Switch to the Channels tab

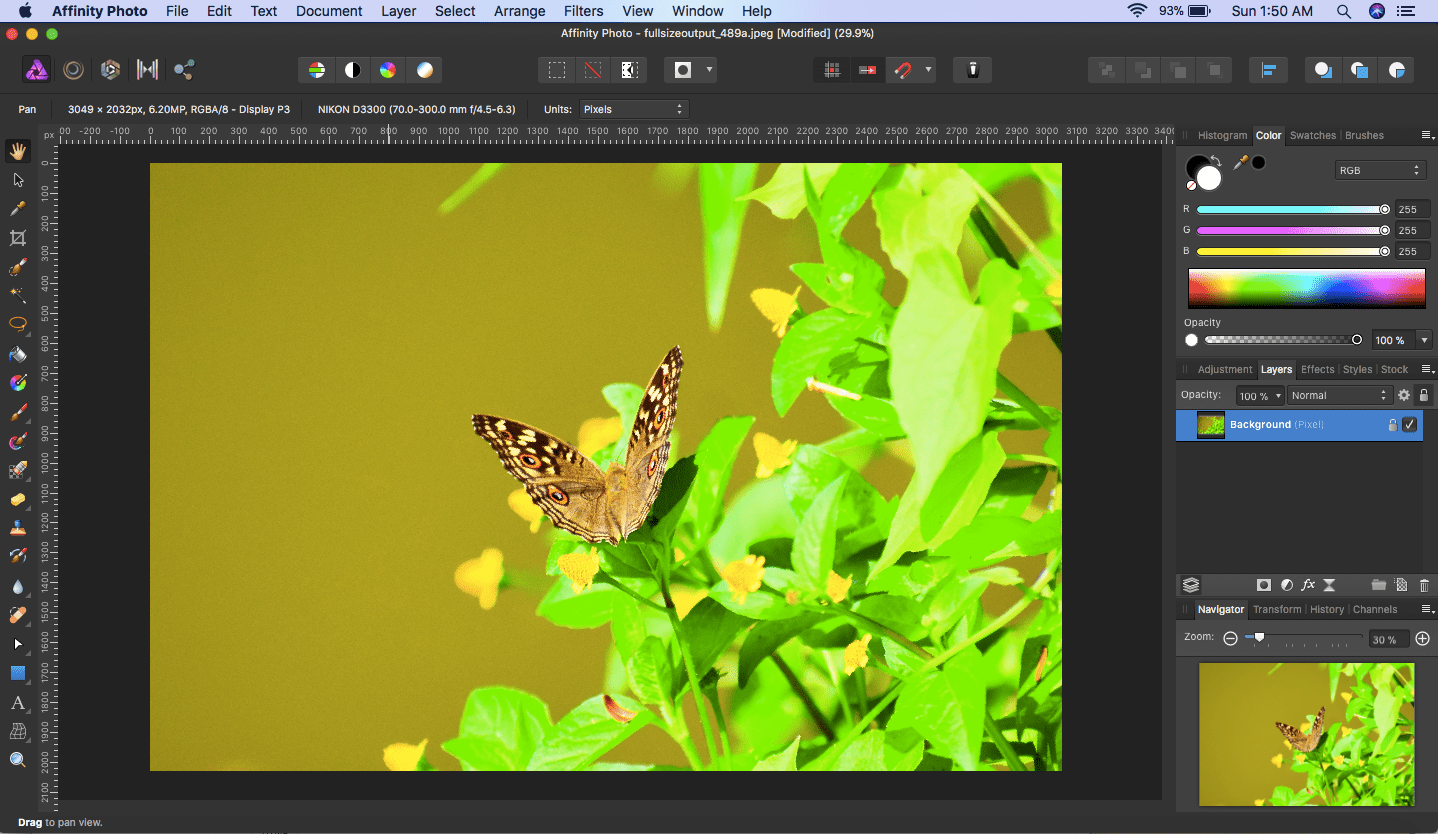click(1374, 609)
